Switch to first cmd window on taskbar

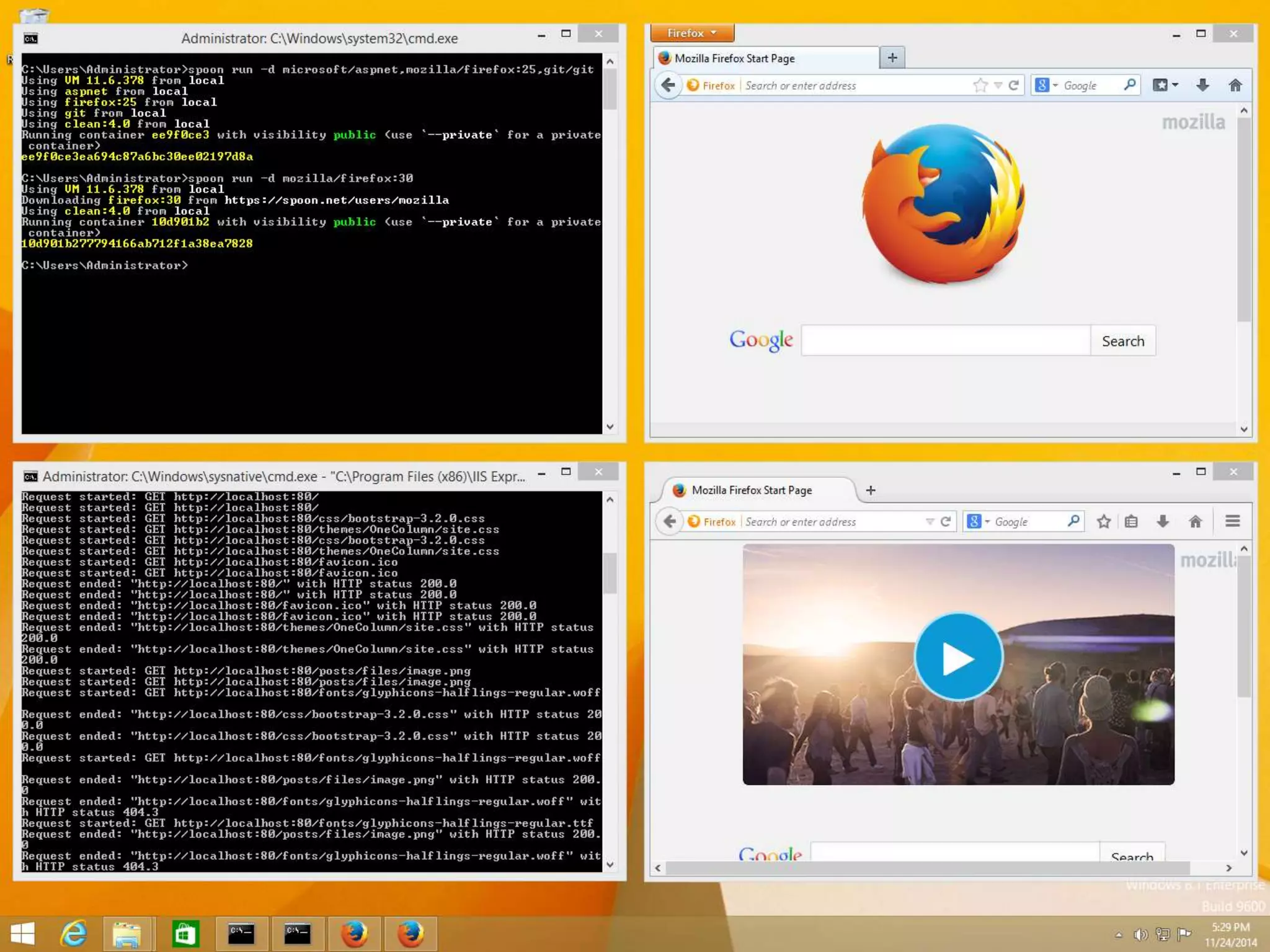241,934
